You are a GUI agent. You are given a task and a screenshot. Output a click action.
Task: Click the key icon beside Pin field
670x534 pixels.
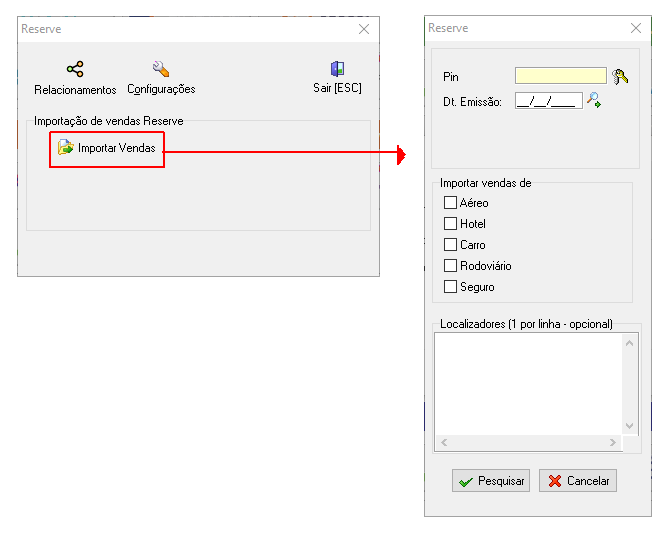click(x=620, y=76)
